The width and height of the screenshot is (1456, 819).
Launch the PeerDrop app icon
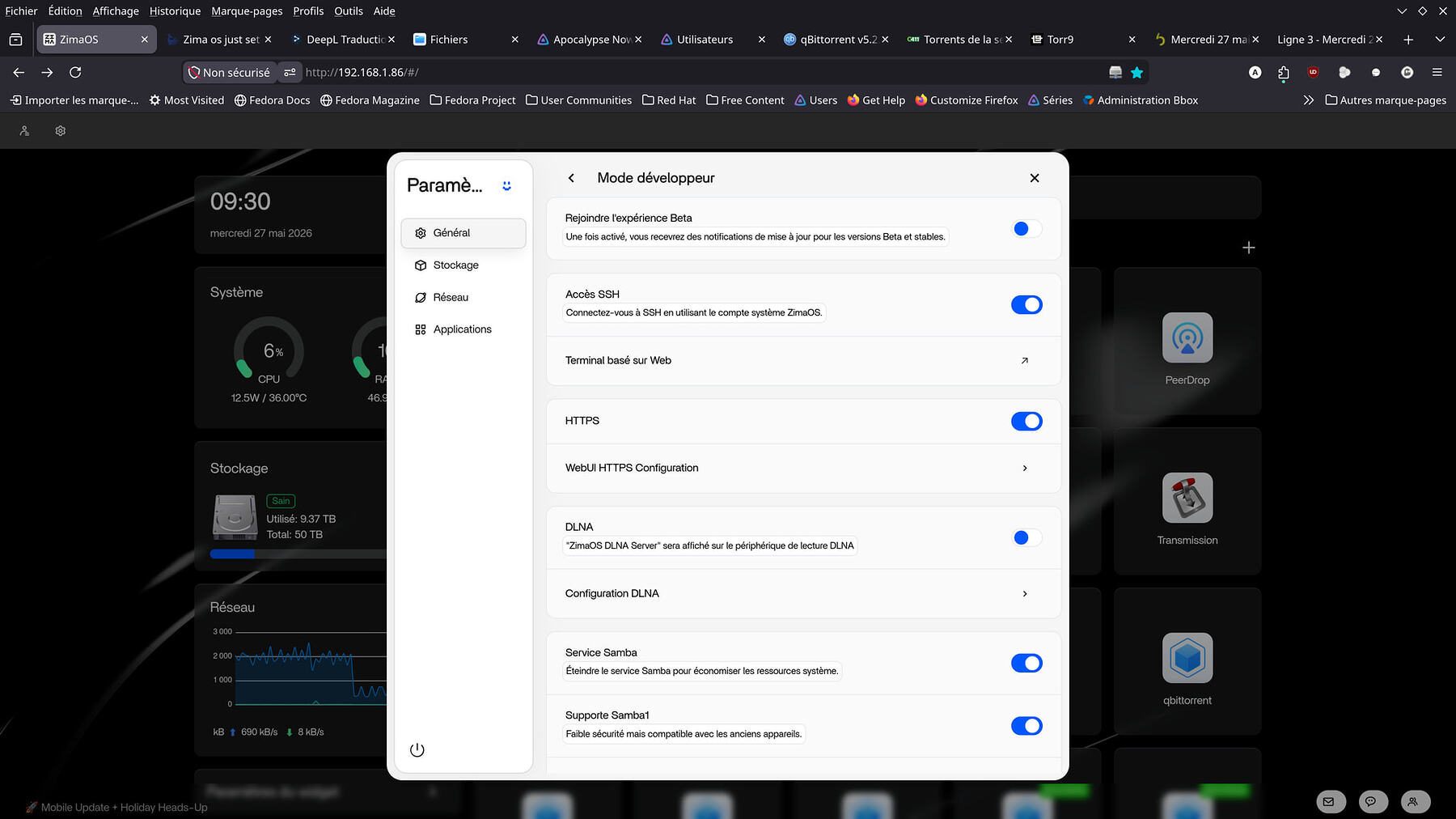1187,337
